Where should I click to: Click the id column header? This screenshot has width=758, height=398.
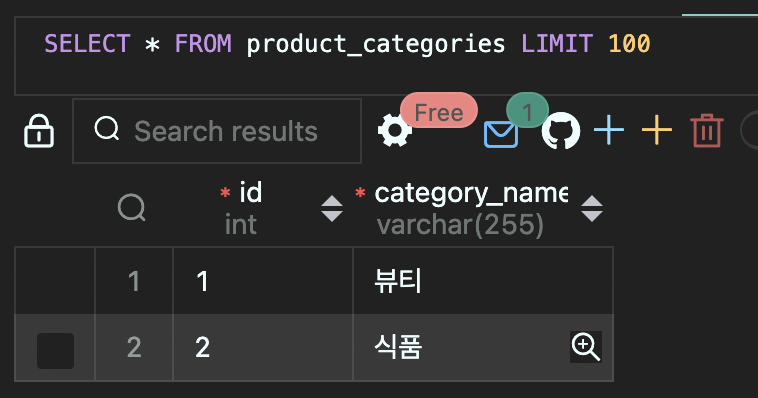(x=250, y=192)
